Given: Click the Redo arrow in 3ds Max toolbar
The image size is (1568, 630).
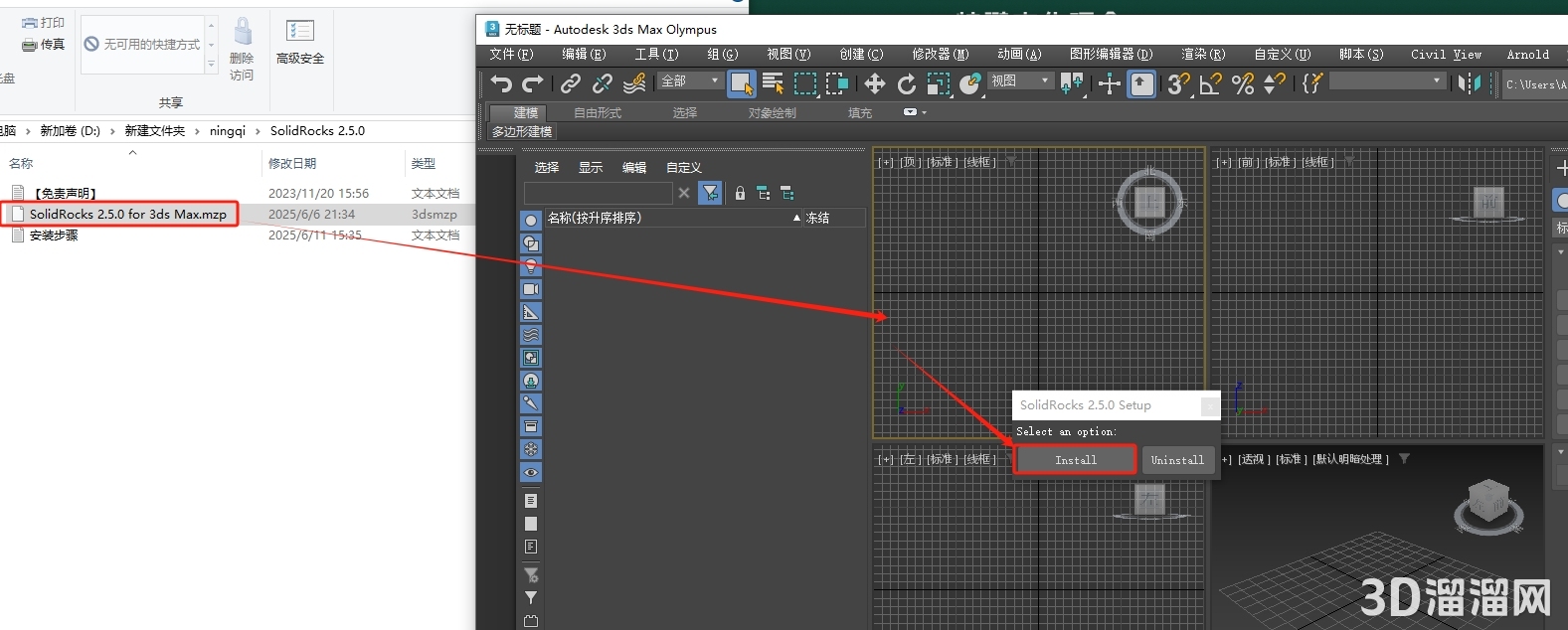Looking at the screenshot, I should coord(533,83).
